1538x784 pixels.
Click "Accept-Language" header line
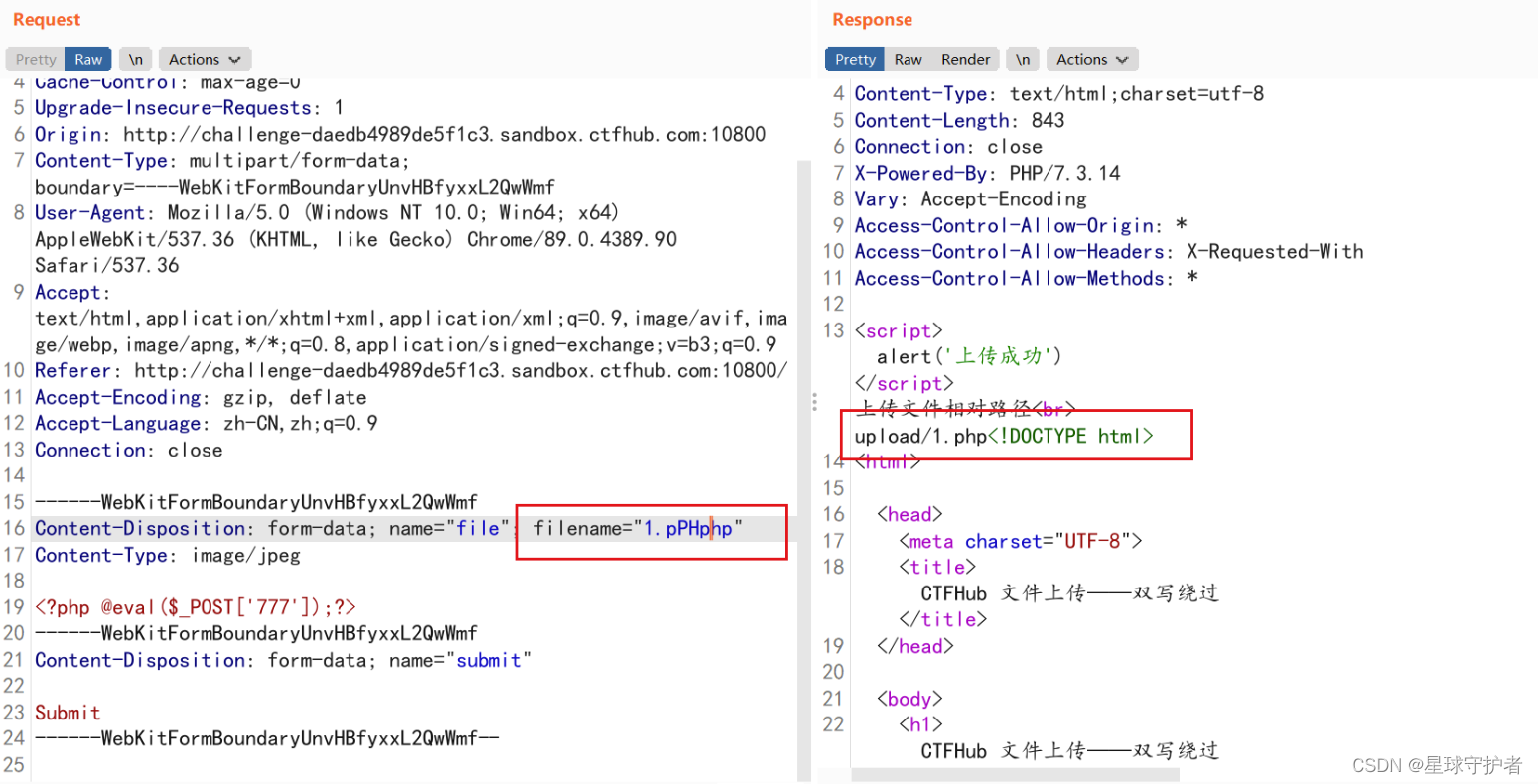pos(206,424)
